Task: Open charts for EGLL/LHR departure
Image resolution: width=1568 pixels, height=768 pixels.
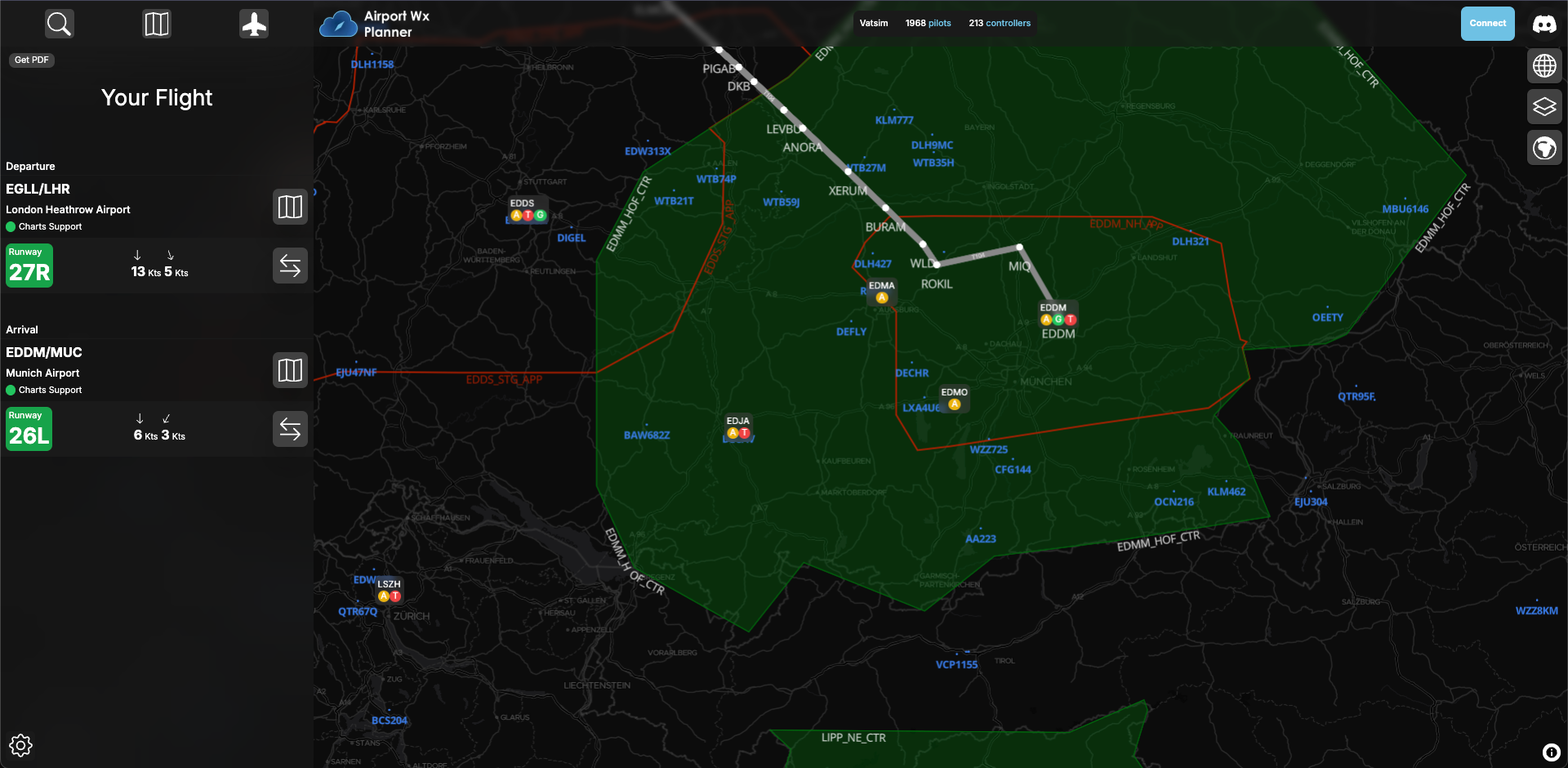Action: point(290,207)
